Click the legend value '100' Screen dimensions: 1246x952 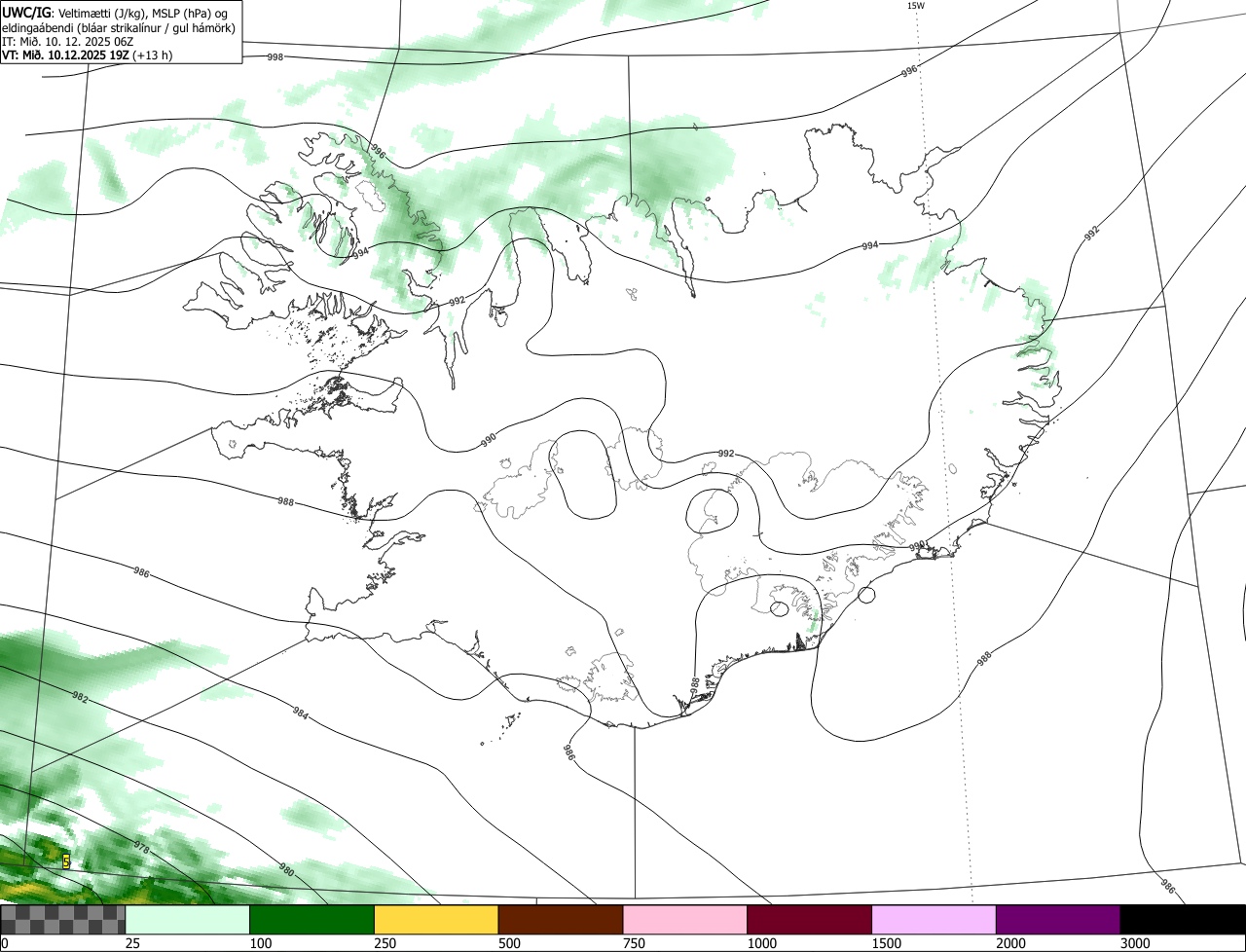tap(260, 943)
